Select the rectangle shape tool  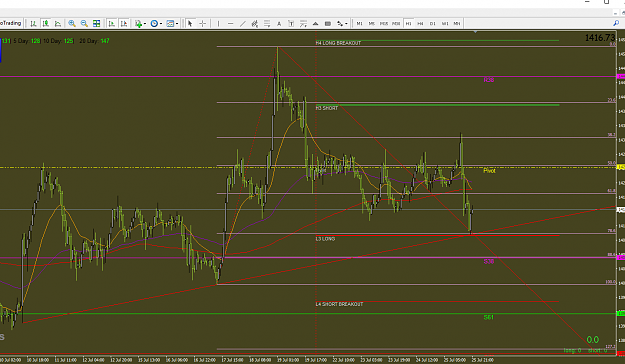pyautogui.click(x=328, y=24)
